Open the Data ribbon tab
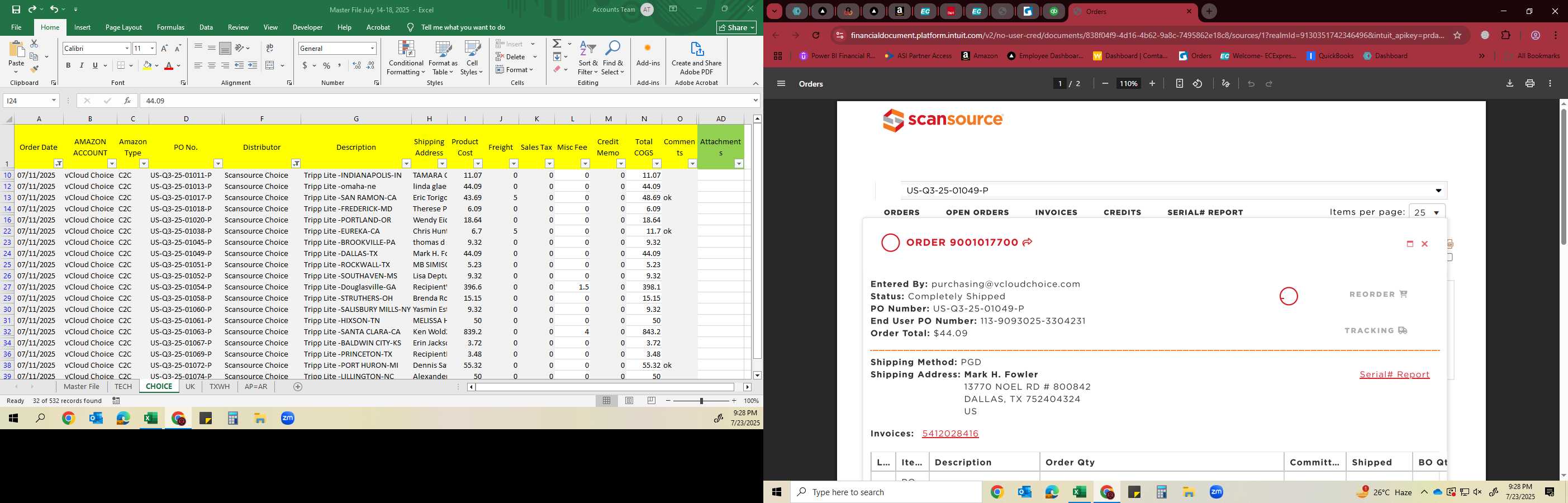Screen dimensions: 1568x503 [206, 27]
